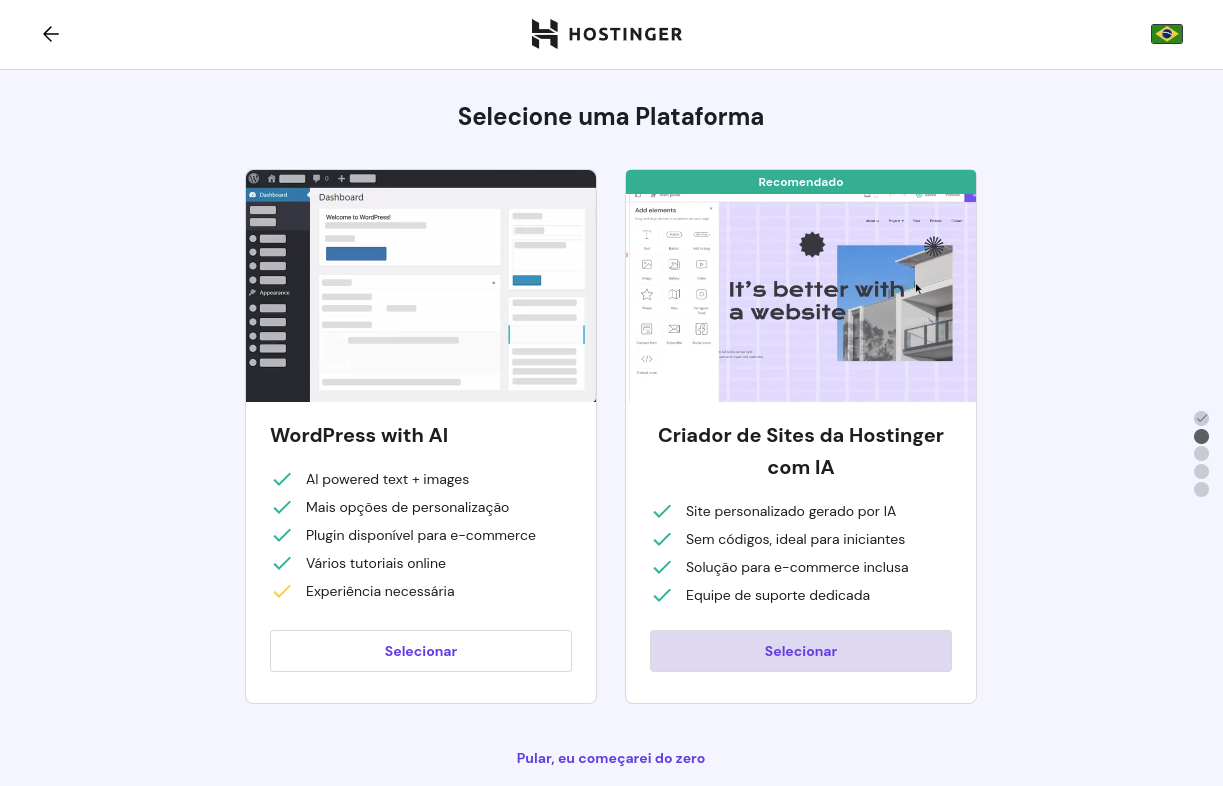The width and height of the screenshot is (1223, 786).
Task: Select the WordPress with AI platform
Action: [x=421, y=651]
